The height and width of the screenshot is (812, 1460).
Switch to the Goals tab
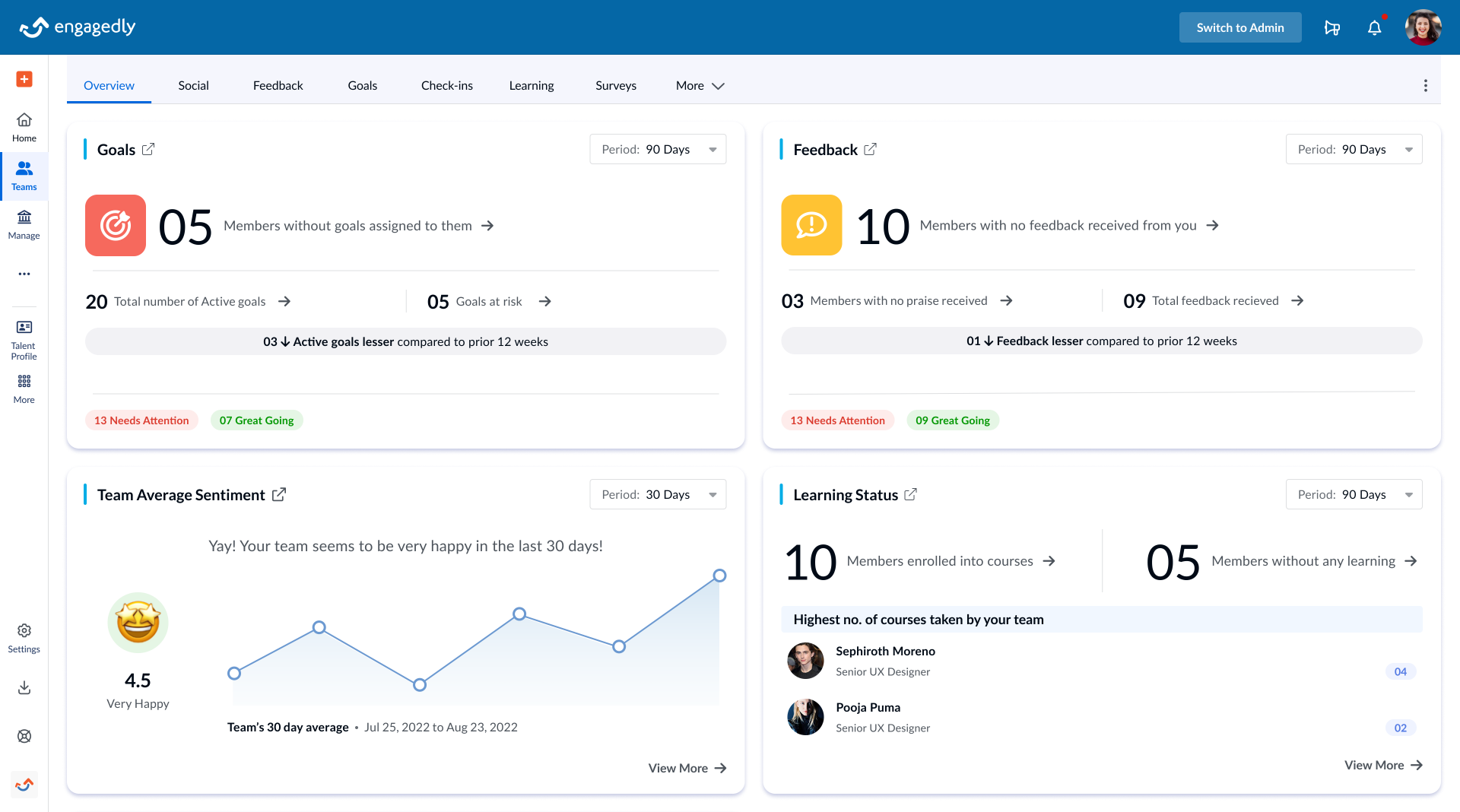coord(362,86)
